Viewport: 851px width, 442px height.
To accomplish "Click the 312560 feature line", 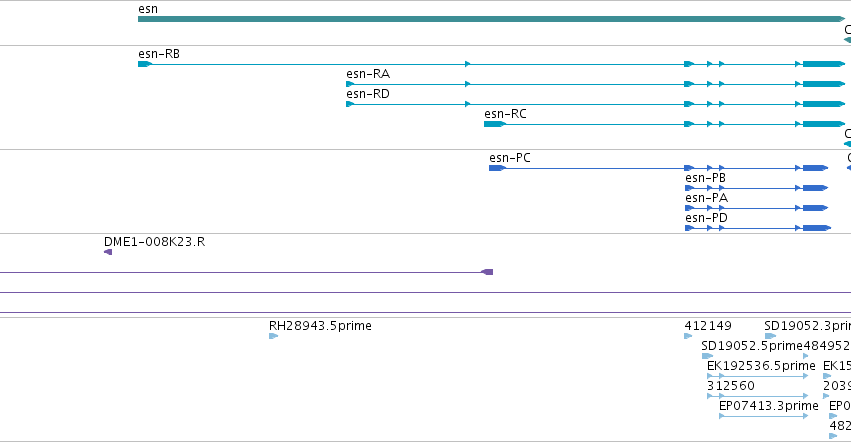I will [758, 396].
